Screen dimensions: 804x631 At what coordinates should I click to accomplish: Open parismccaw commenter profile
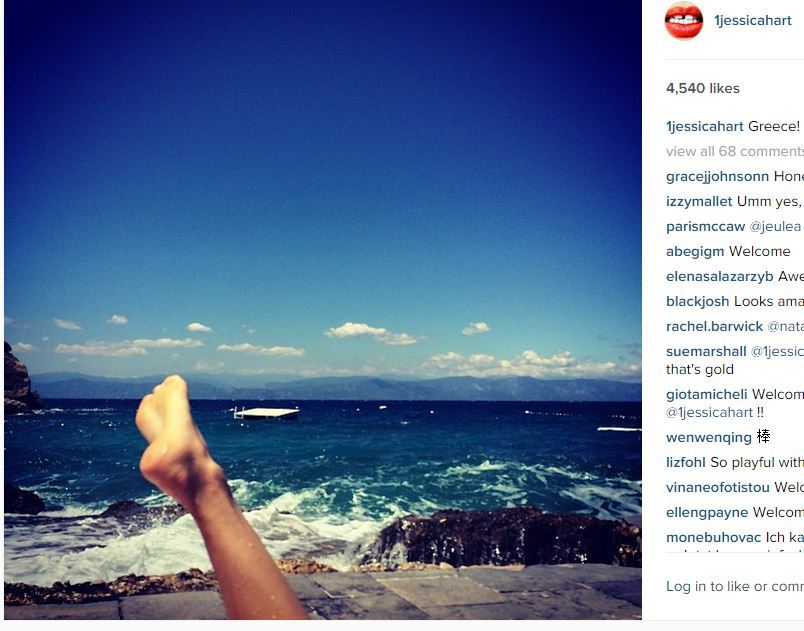click(706, 227)
